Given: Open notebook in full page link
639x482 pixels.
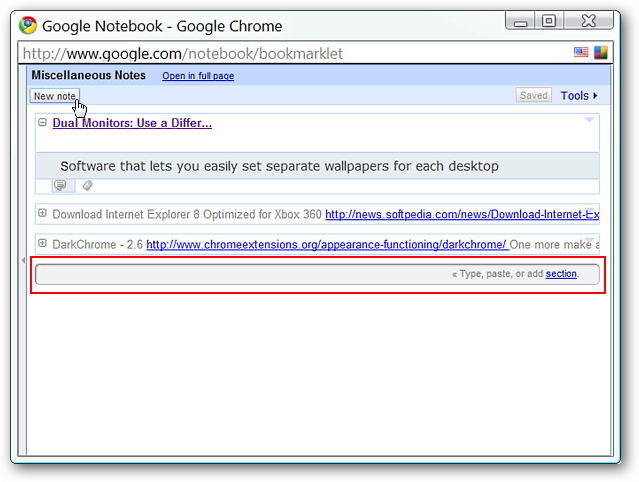Looking at the screenshot, I should point(198,76).
